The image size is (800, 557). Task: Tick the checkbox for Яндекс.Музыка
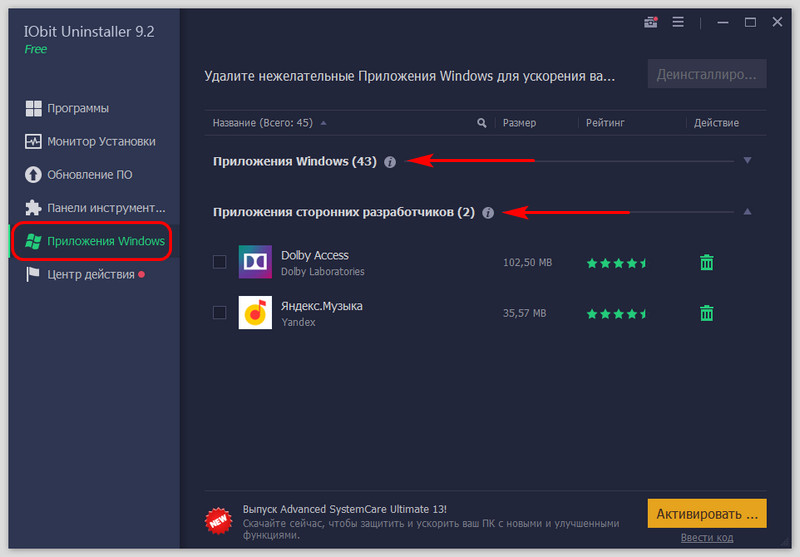point(219,312)
